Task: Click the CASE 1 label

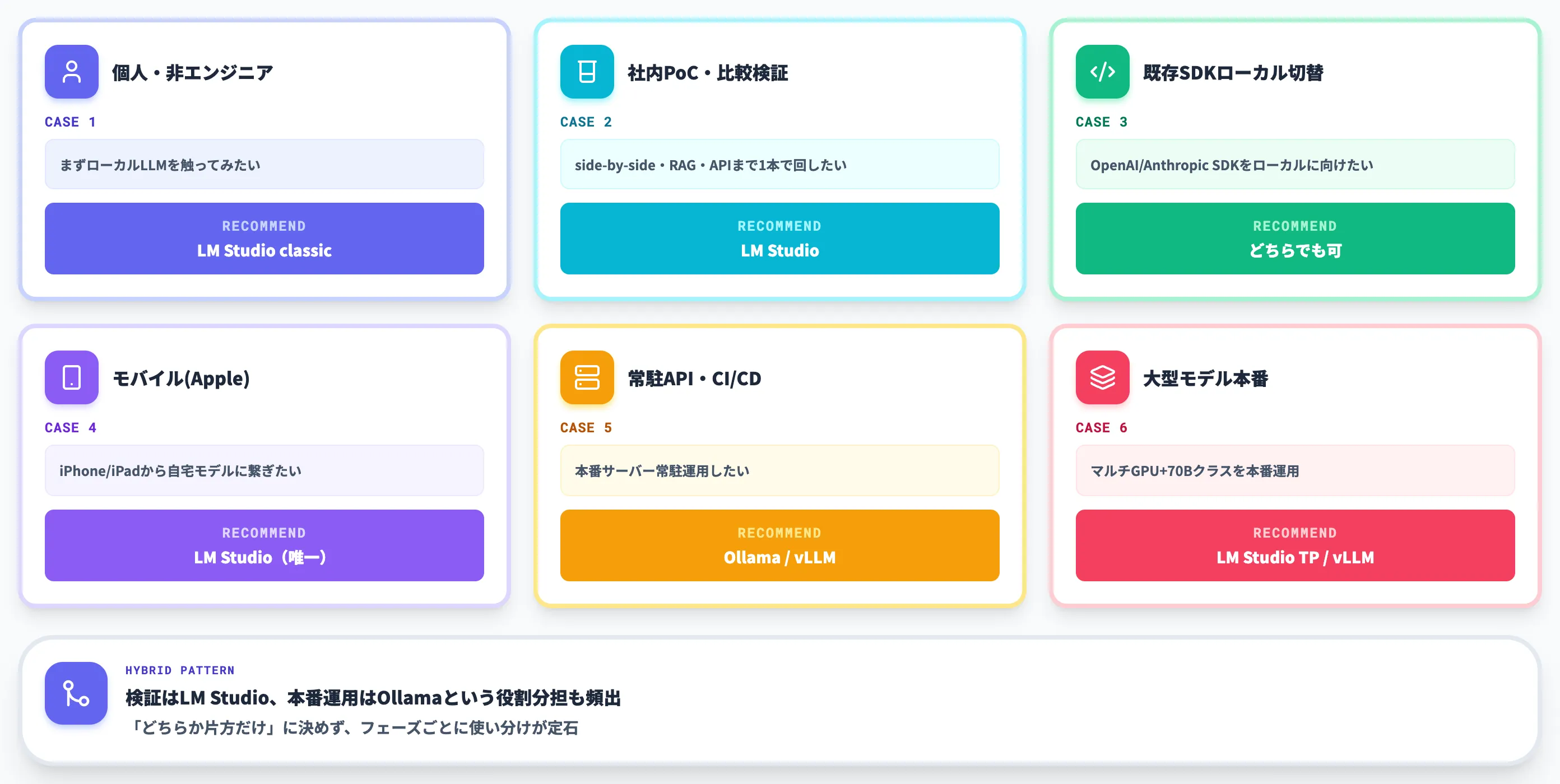Action: coord(70,122)
